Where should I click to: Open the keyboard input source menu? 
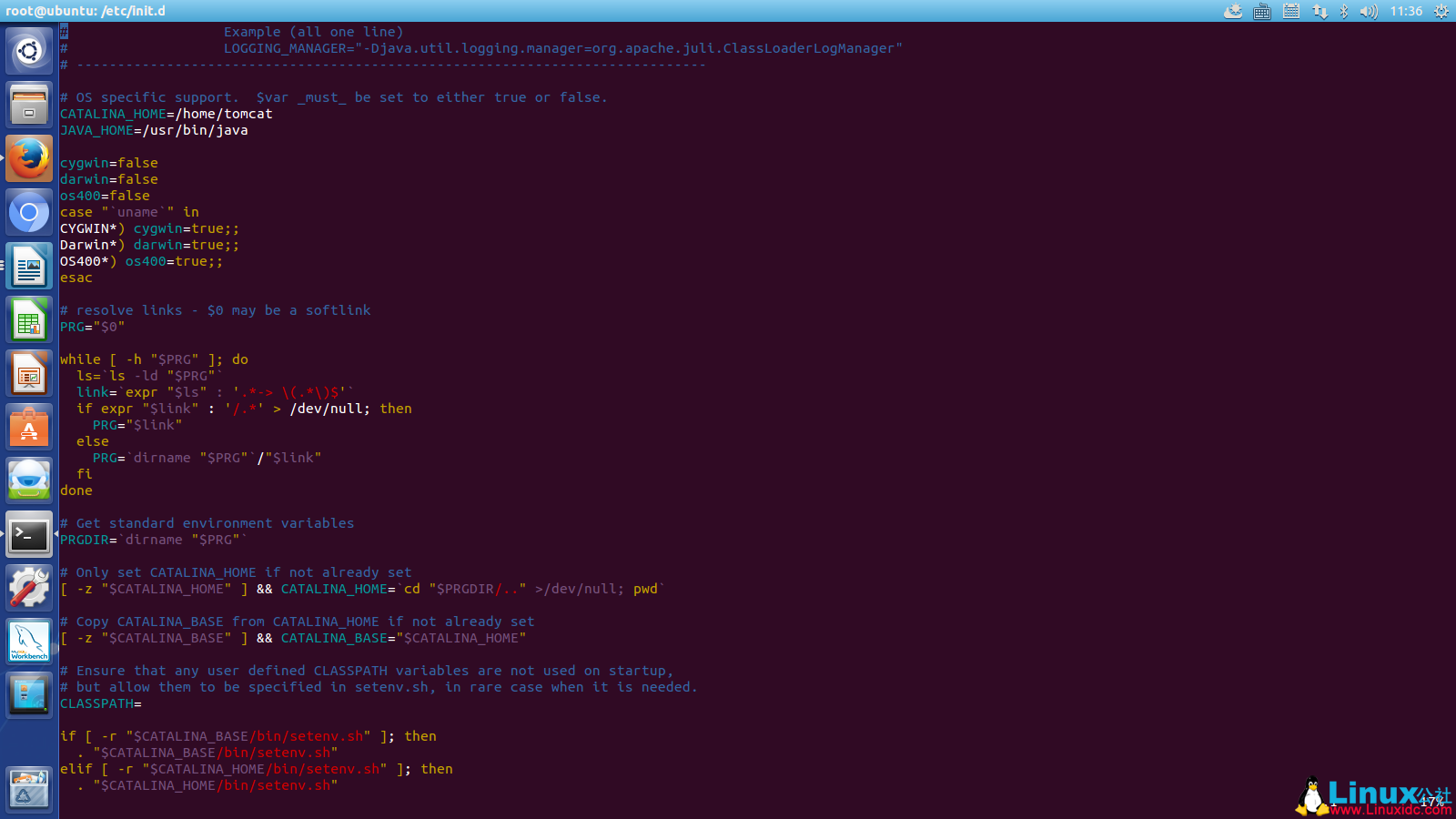pyautogui.click(x=1262, y=12)
